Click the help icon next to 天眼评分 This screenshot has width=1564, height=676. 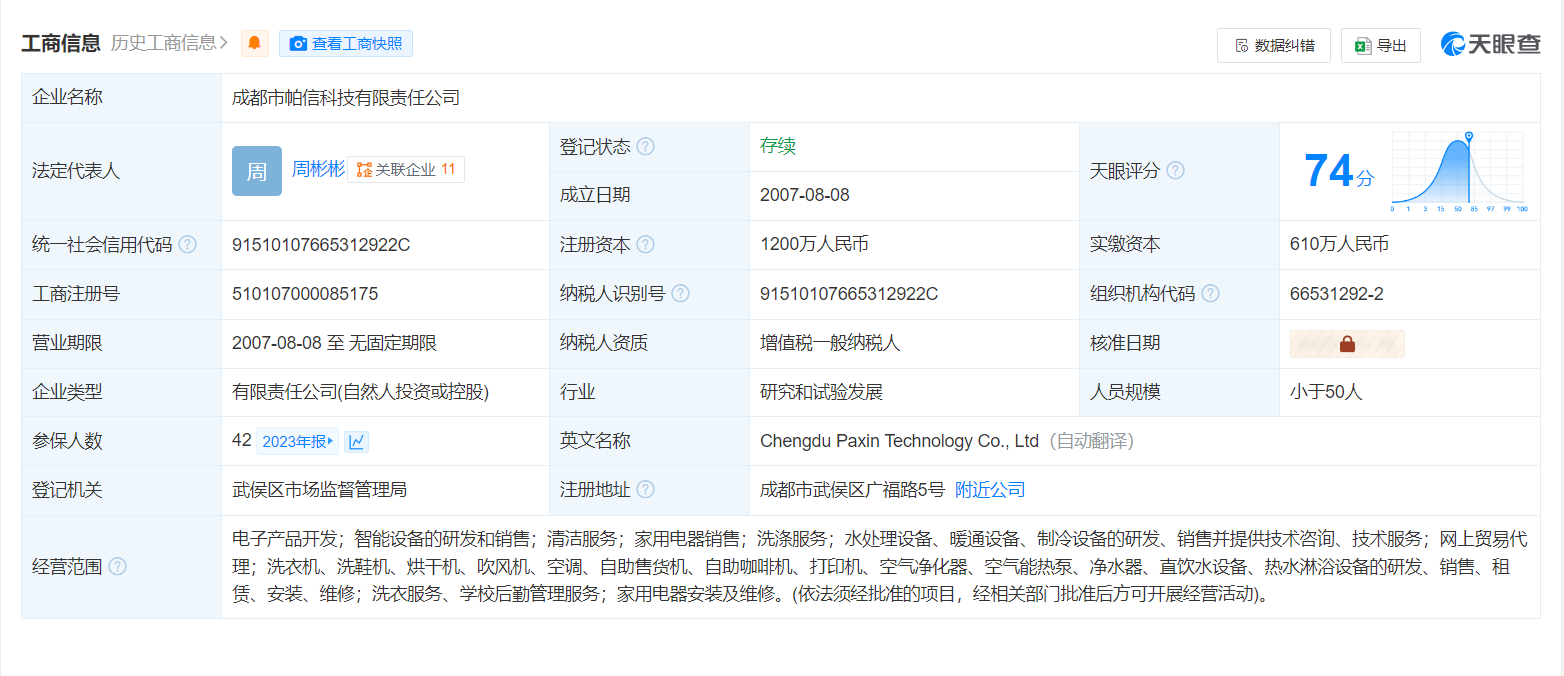[1175, 171]
